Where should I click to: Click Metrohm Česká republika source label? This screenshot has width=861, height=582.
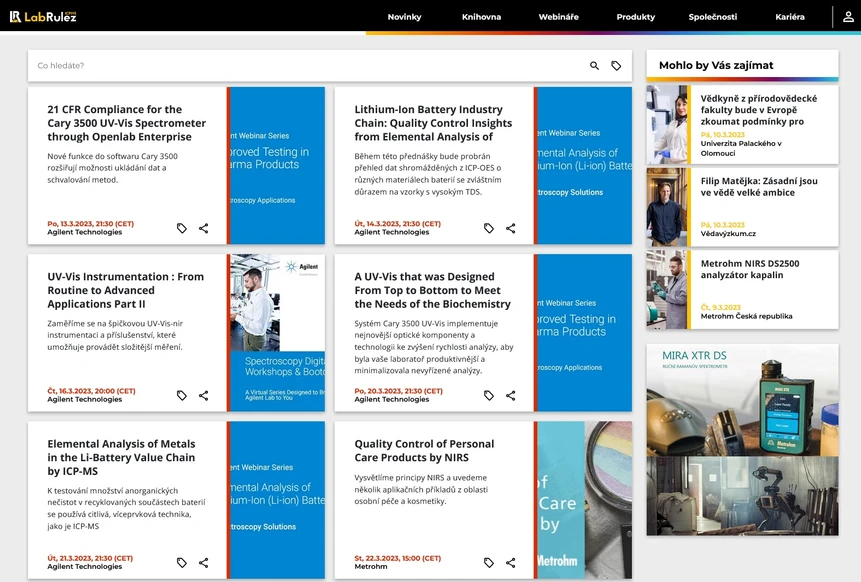tap(746, 316)
